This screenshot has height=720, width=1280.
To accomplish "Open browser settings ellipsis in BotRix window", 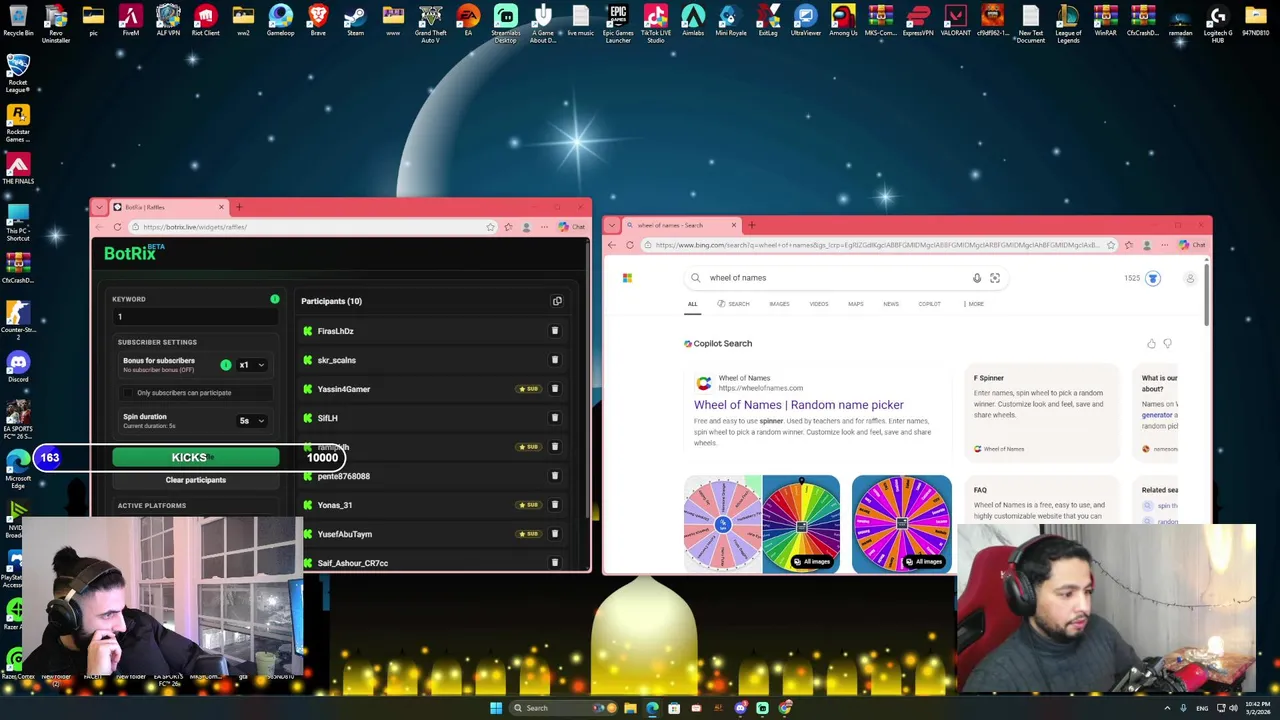I will (544, 227).
